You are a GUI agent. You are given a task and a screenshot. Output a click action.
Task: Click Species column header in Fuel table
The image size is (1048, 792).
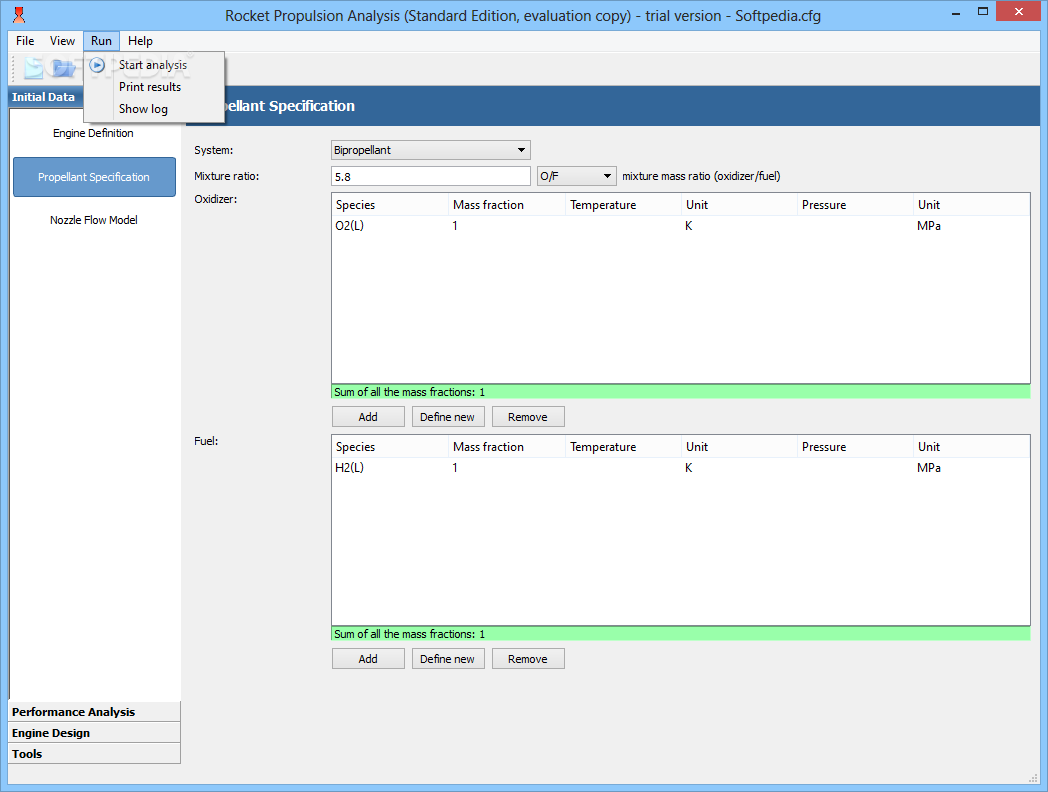tap(390, 447)
